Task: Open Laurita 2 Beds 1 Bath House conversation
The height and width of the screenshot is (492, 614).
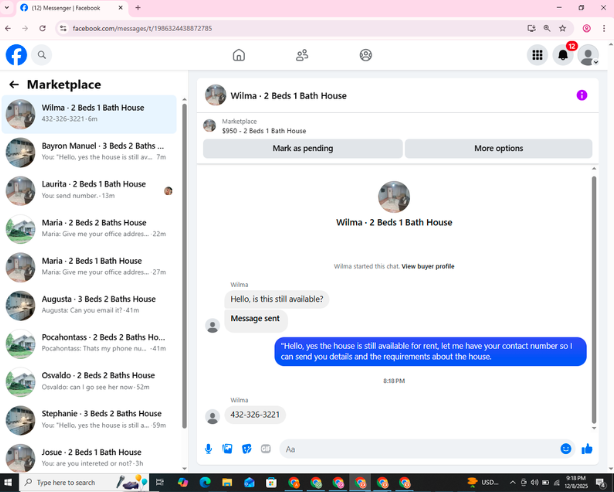Action: (89, 190)
